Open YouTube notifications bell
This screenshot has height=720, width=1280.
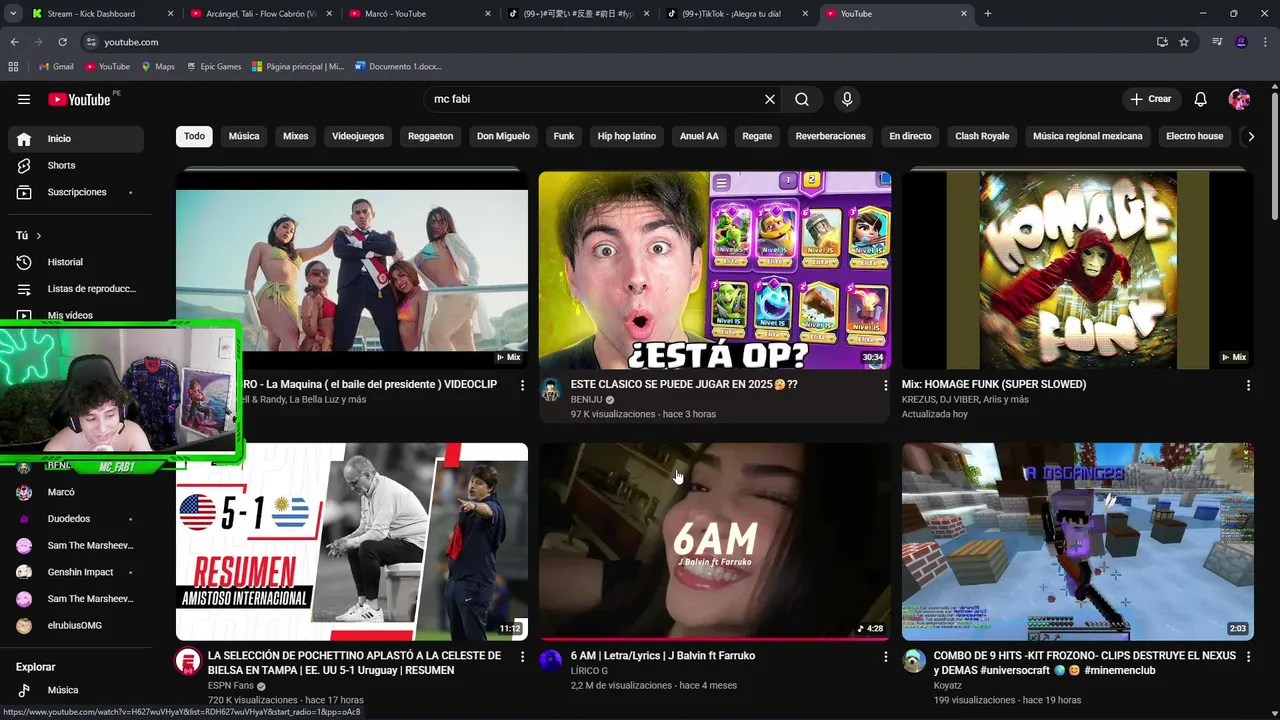point(1201,99)
